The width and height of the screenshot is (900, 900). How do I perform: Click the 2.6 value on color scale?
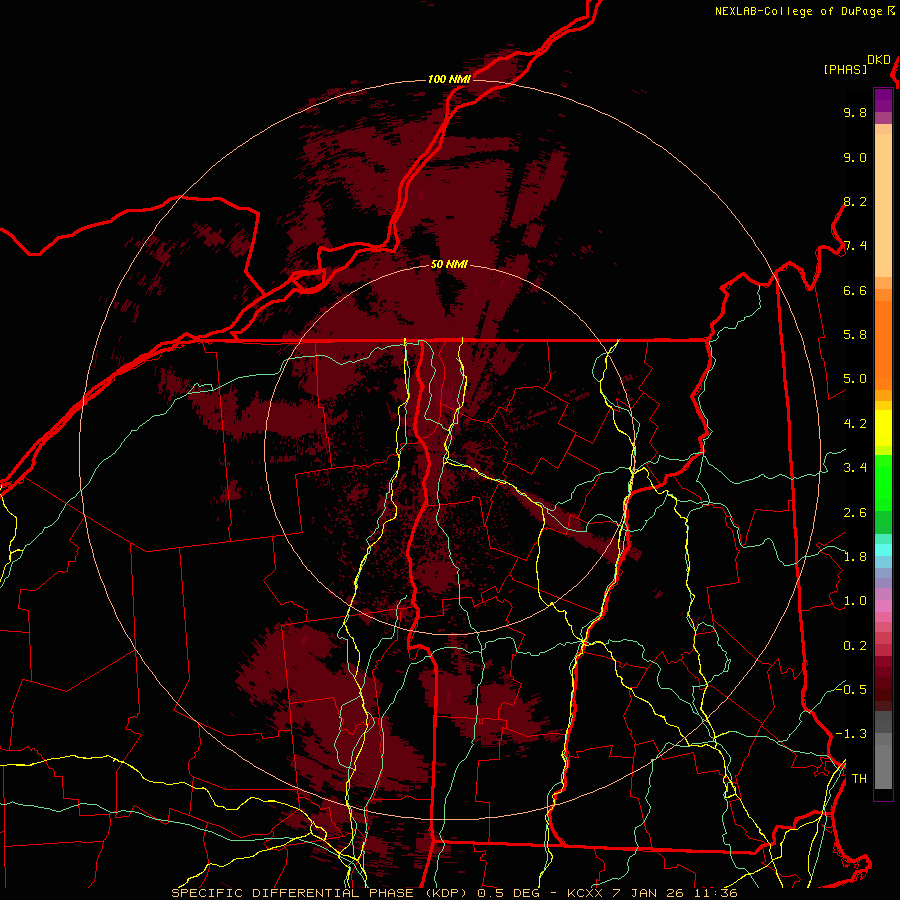855,513
